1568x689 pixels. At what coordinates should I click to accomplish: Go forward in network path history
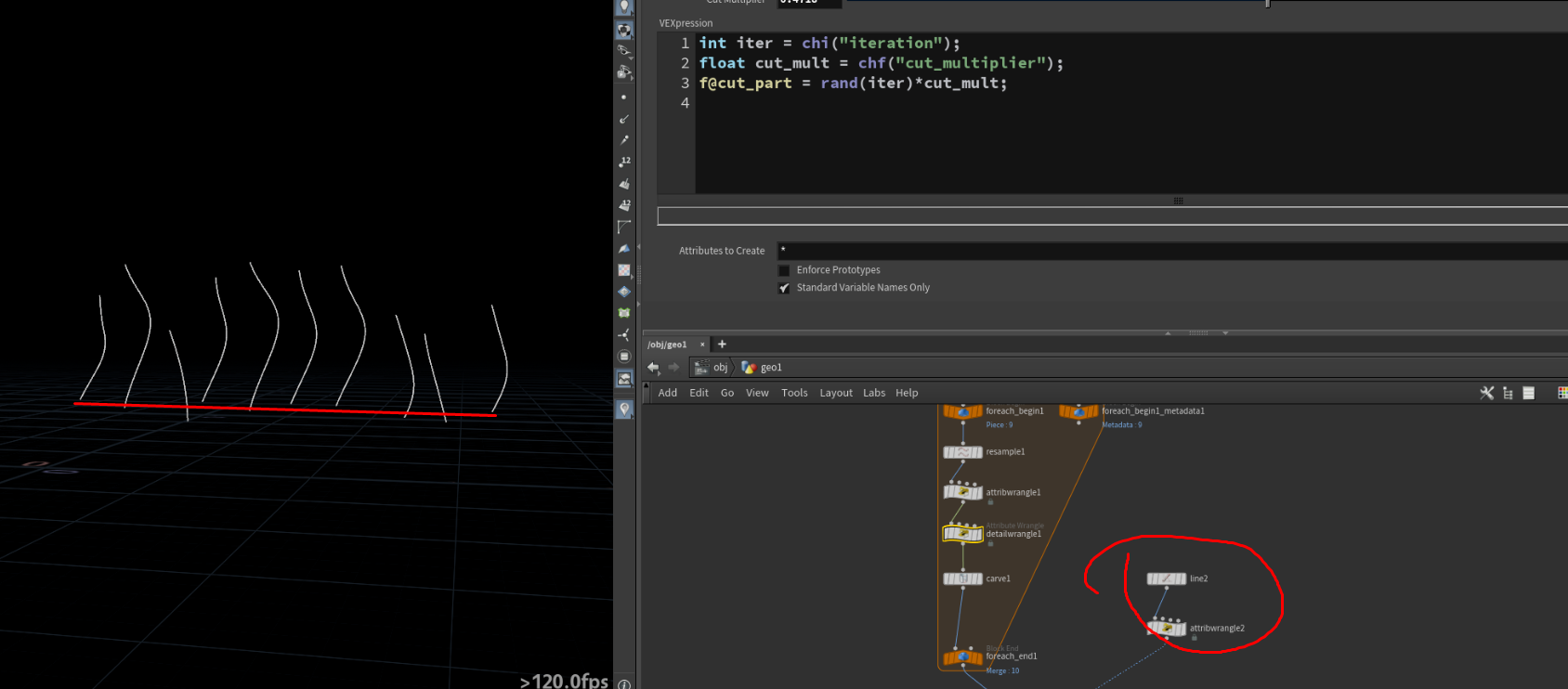point(673,368)
